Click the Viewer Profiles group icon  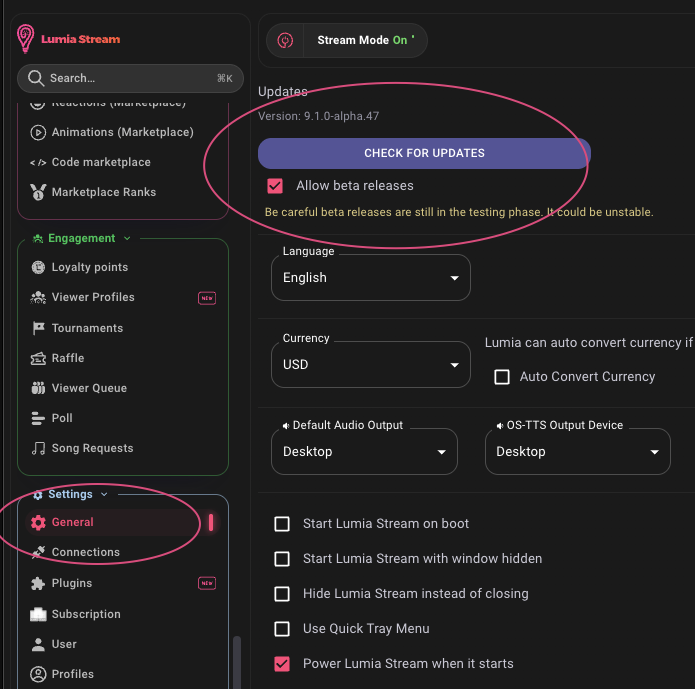pos(38,298)
